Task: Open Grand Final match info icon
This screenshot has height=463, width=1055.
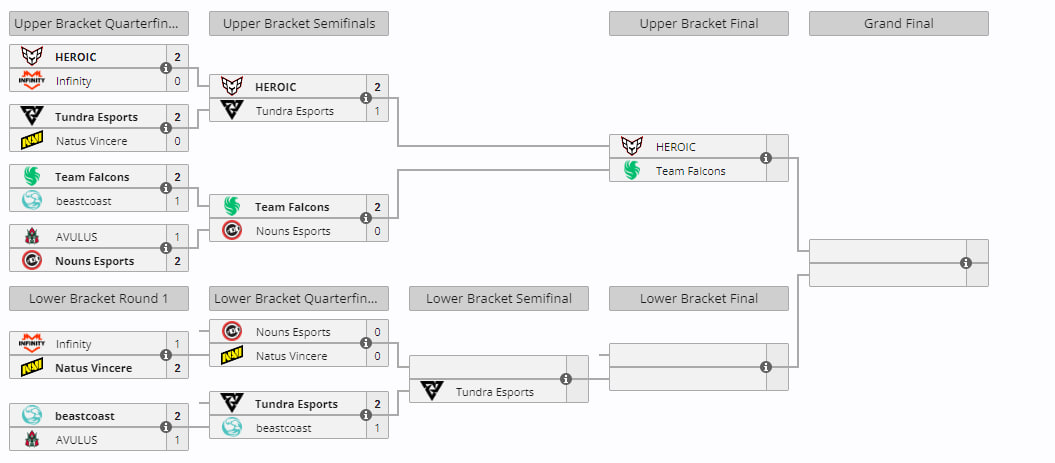Action: pyautogui.click(x=966, y=263)
